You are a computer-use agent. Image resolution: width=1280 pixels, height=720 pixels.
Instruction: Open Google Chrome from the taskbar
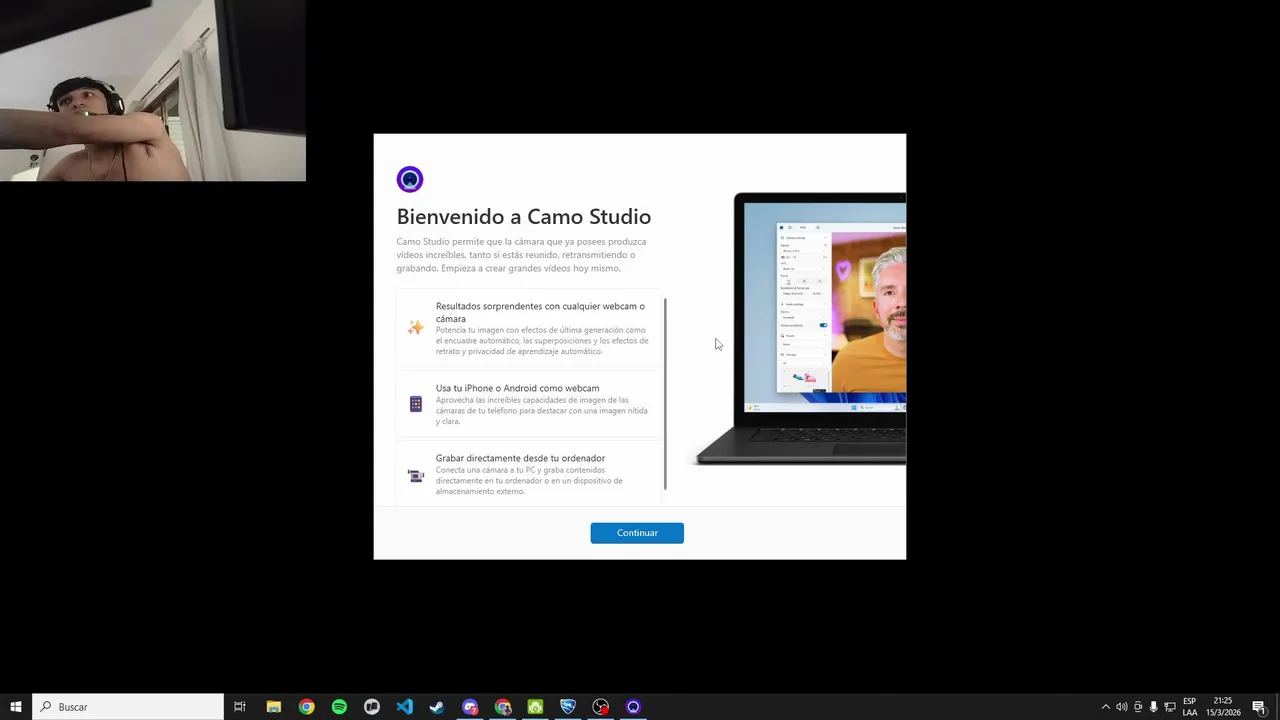306,707
